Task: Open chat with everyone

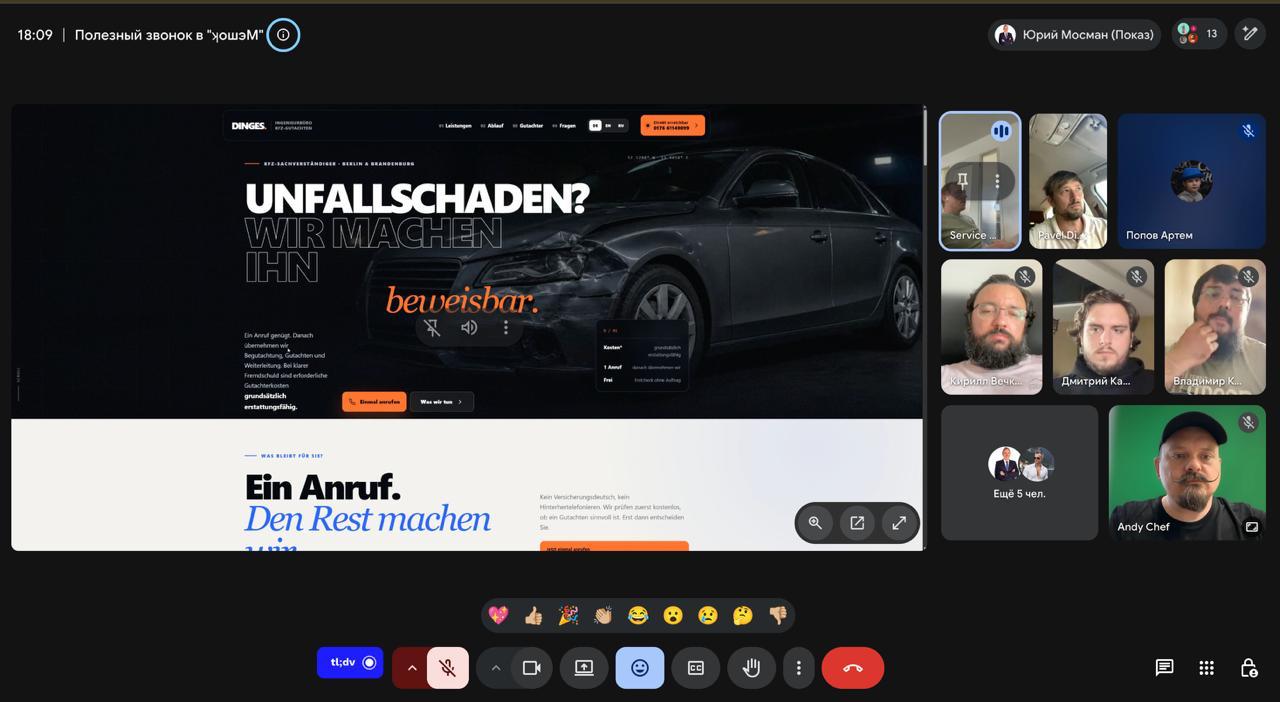Action: (1164, 667)
